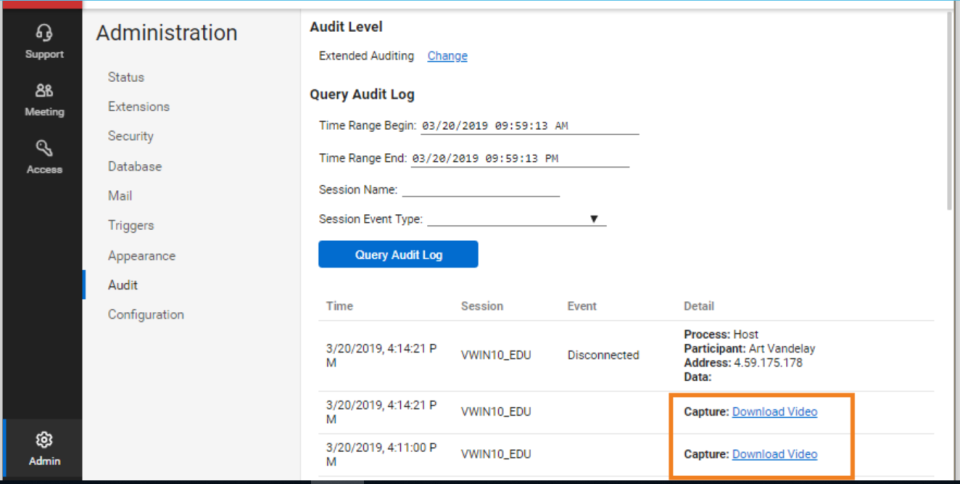Click the Change audit level link
The image size is (960, 484).
tap(448, 56)
